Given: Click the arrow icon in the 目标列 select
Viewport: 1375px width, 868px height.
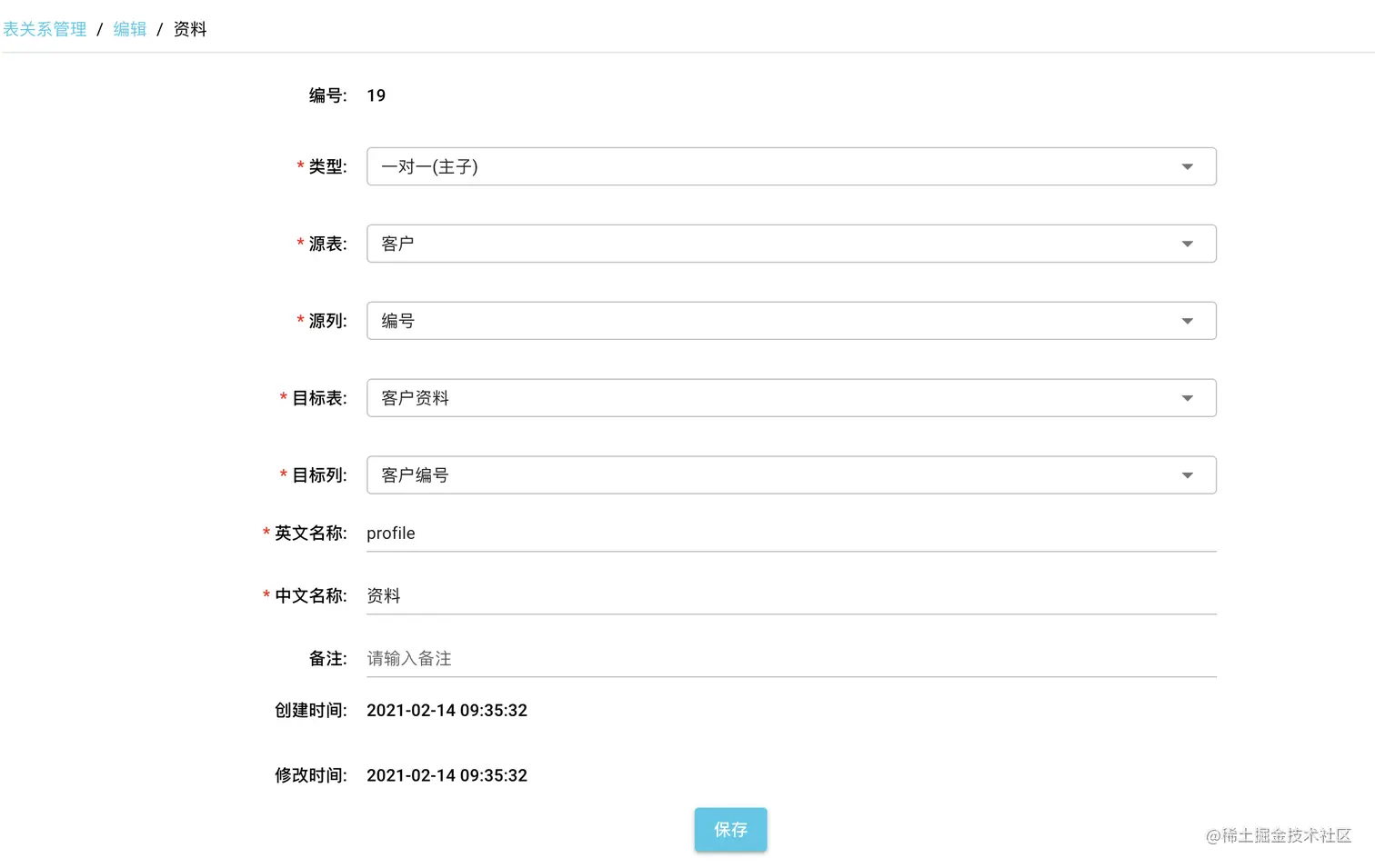Looking at the screenshot, I should click(1187, 475).
